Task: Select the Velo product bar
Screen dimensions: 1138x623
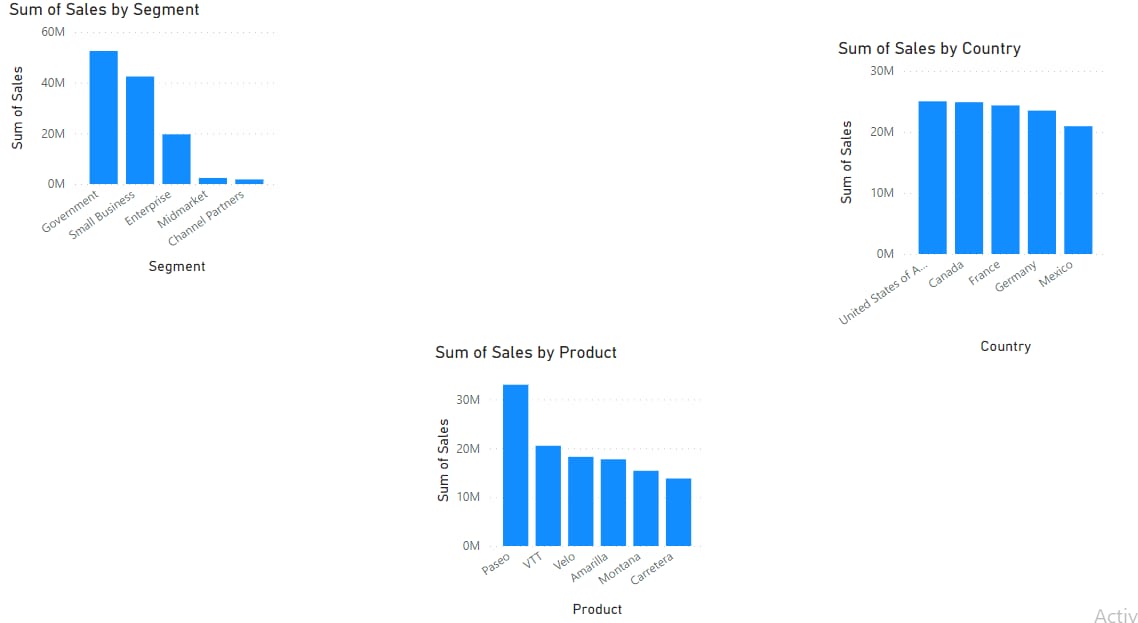Action: pos(581,501)
